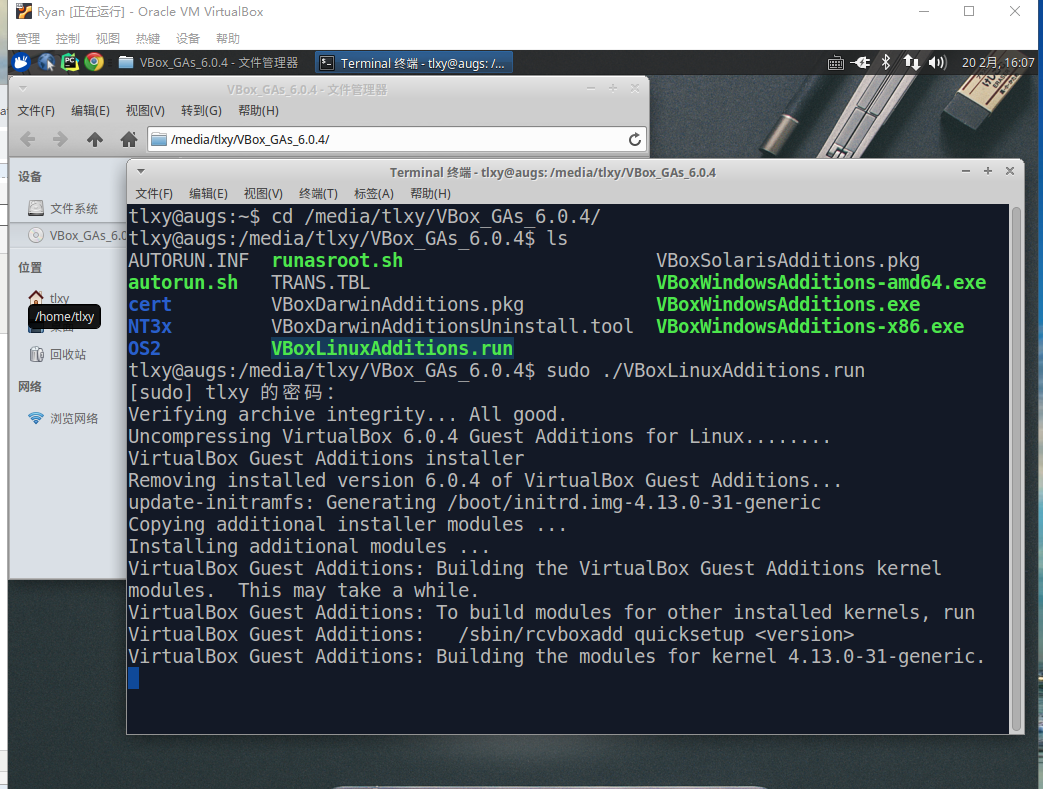
Task: Open file manager 视图(V) menu
Action: point(145,110)
